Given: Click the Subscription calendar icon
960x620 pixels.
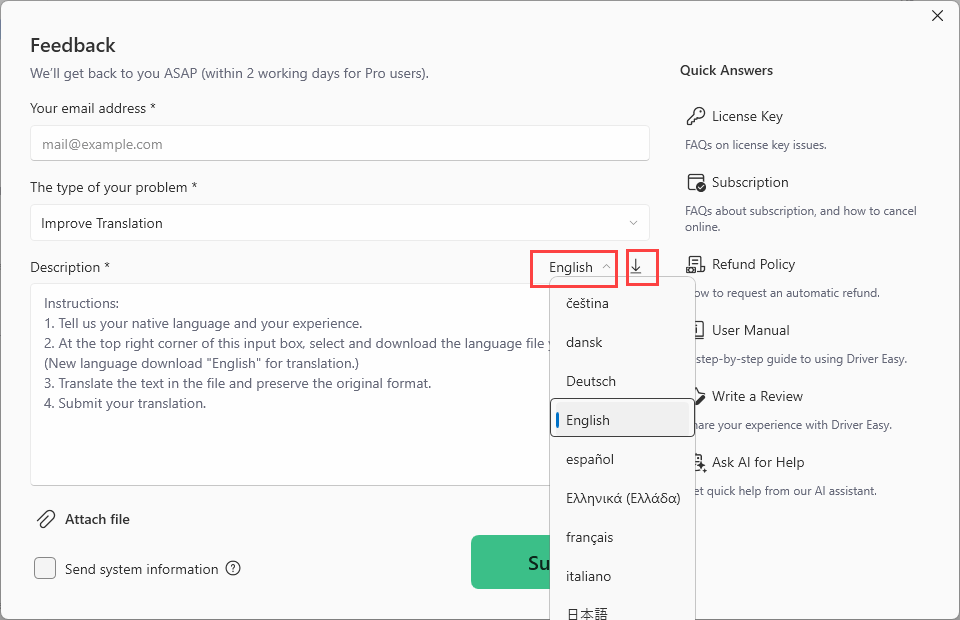Looking at the screenshot, I should point(696,182).
